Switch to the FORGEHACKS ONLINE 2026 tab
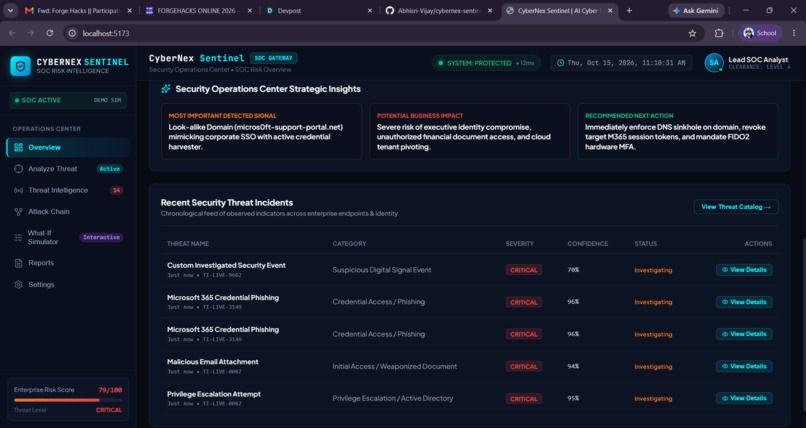The height and width of the screenshot is (428, 806). click(198, 10)
